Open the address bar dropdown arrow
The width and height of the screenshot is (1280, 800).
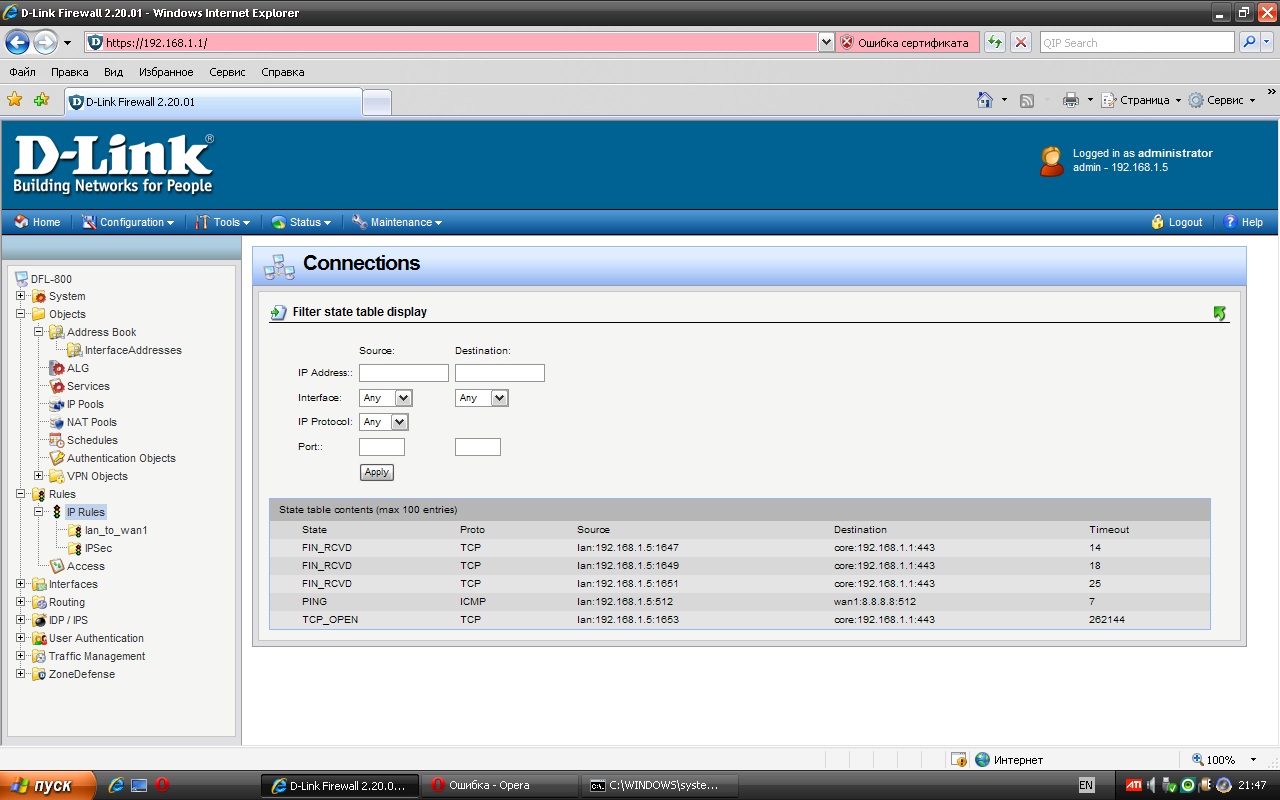click(x=826, y=42)
